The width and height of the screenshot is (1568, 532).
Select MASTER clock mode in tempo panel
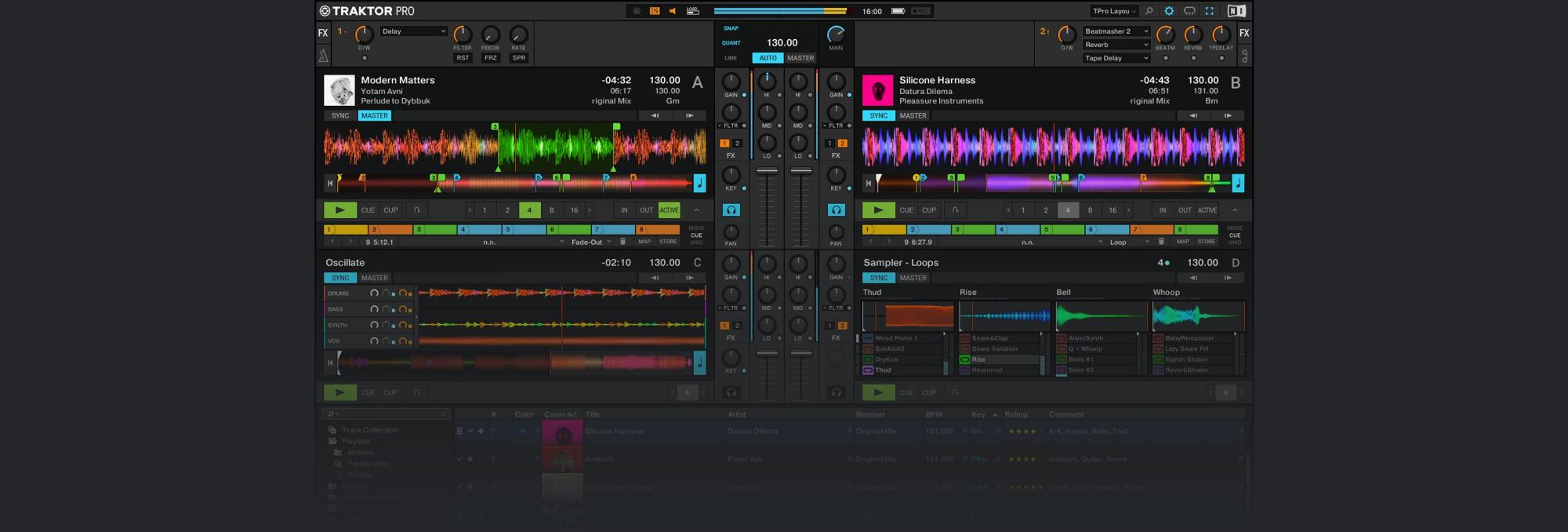[x=800, y=58]
